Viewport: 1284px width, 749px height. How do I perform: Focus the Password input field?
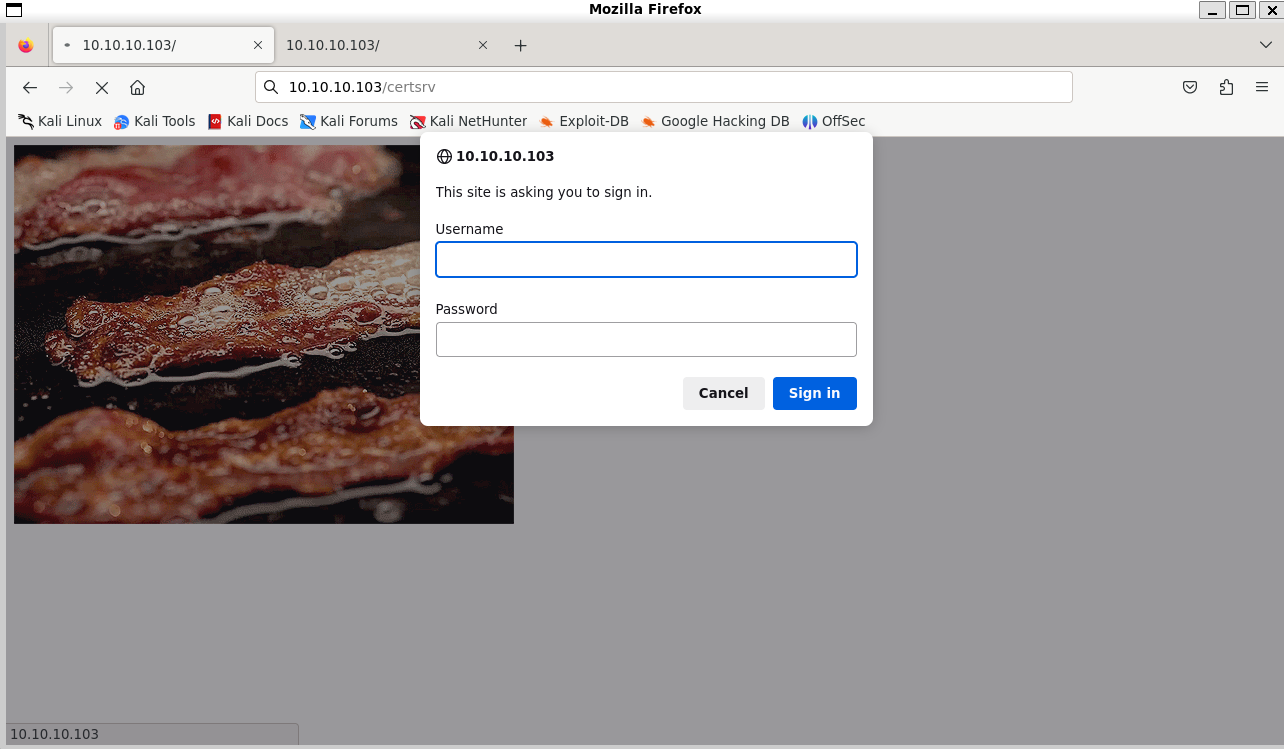coord(646,339)
